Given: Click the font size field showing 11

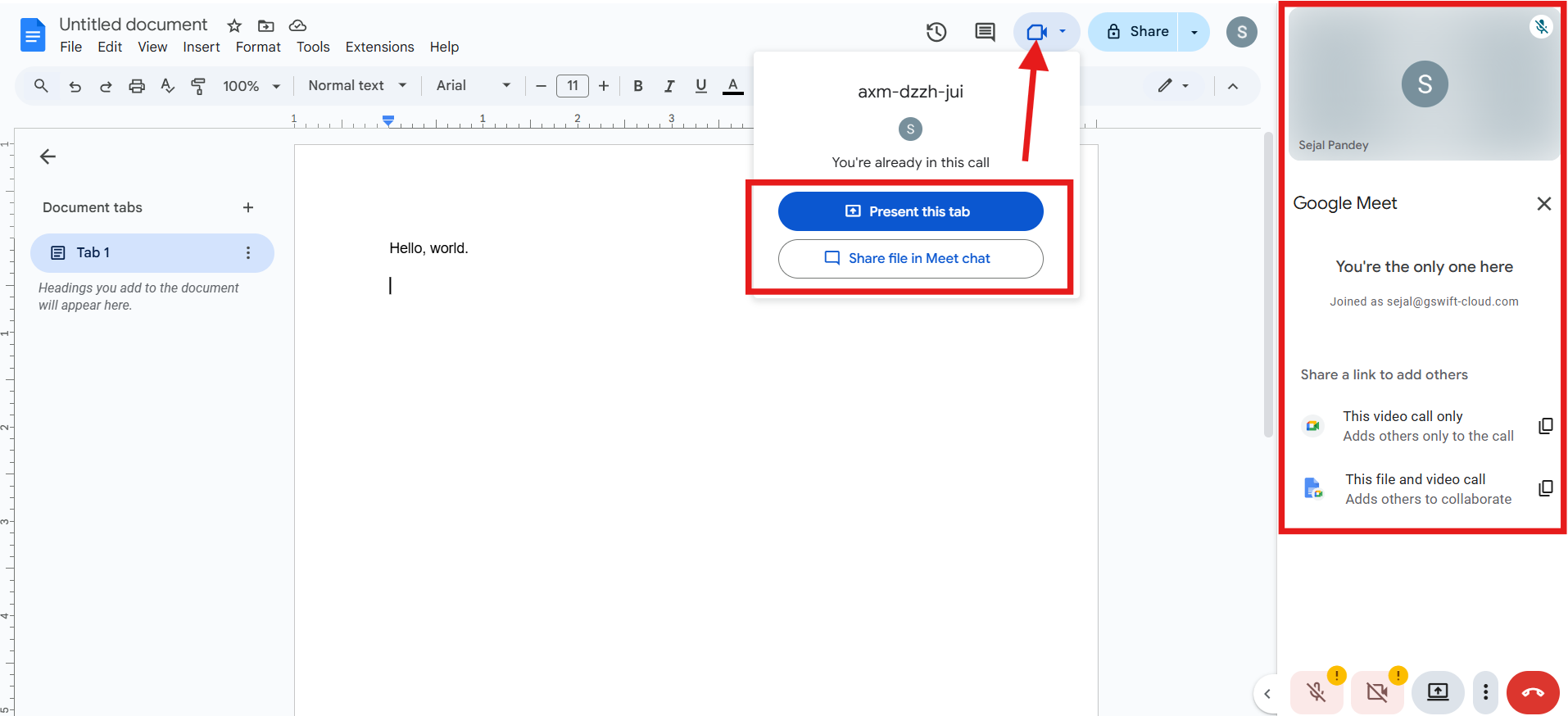Looking at the screenshot, I should tap(573, 85).
